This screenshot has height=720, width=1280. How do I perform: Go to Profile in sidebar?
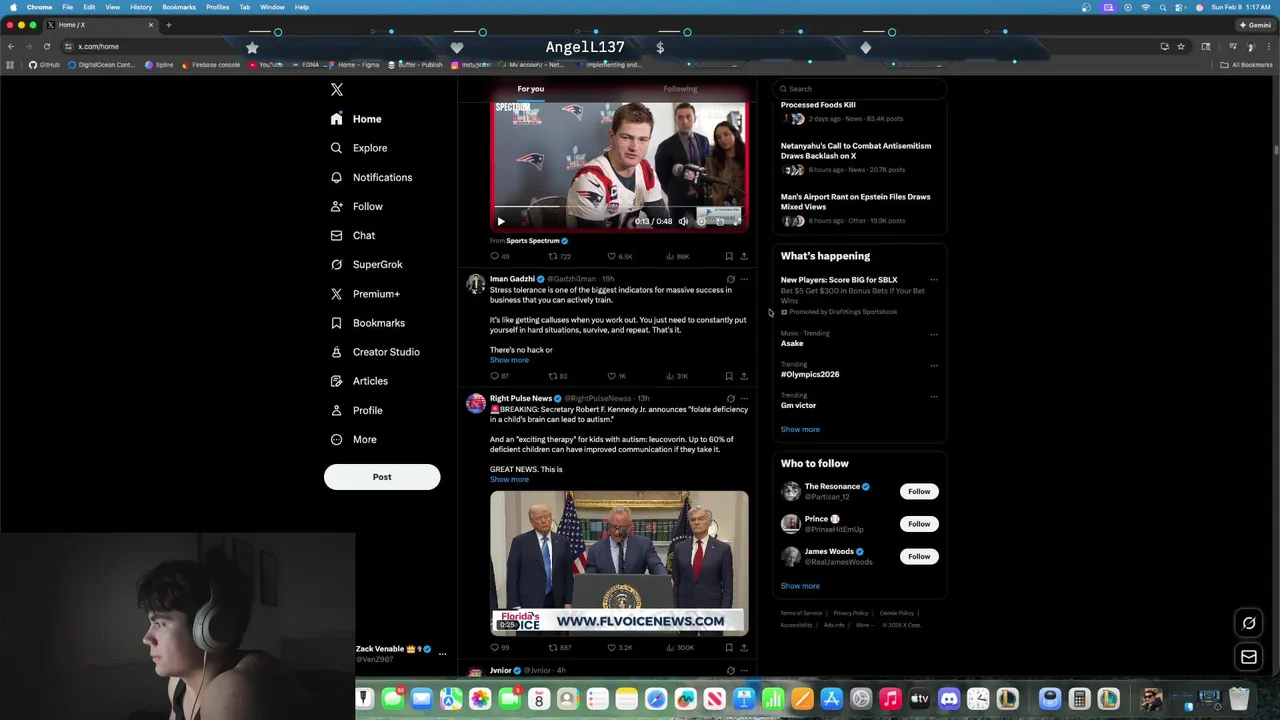click(356, 410)
